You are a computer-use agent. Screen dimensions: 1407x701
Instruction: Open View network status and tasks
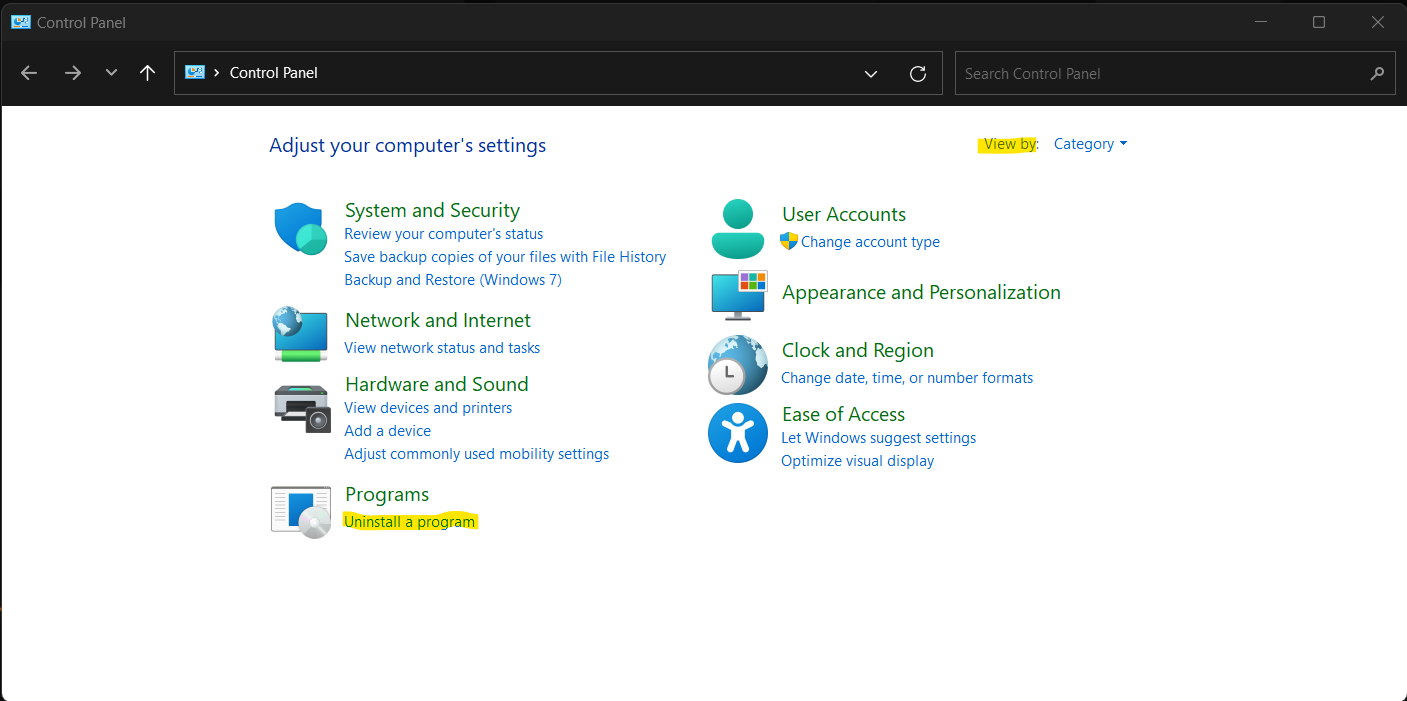[x=442, y=348]
